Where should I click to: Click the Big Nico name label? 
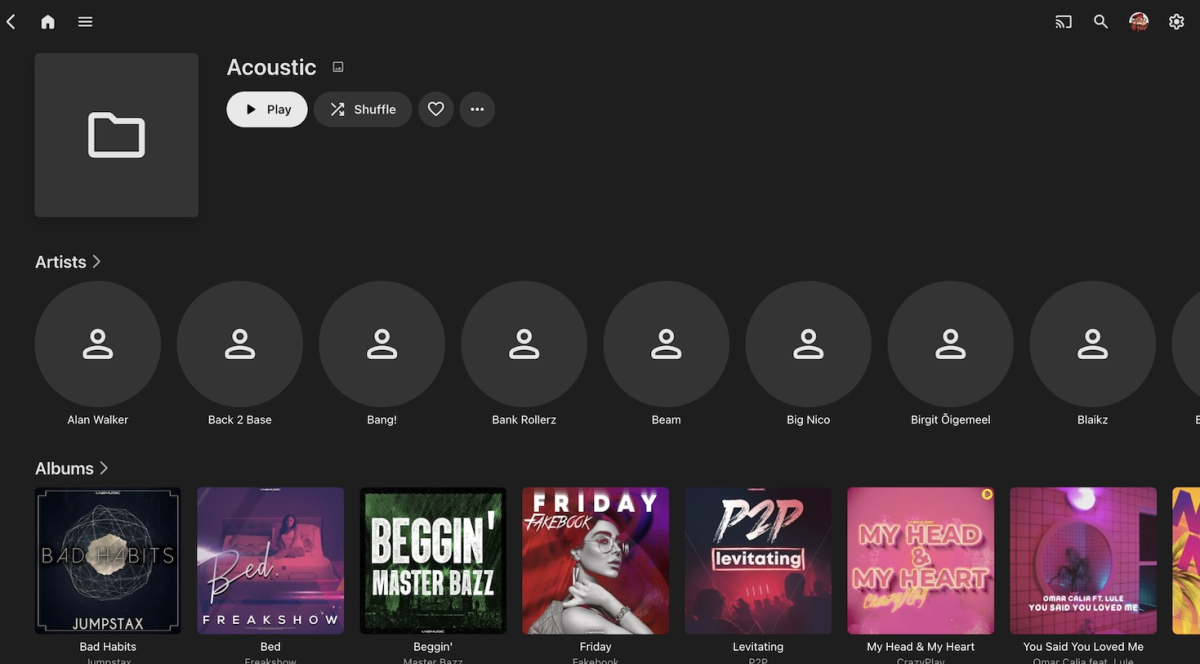808,420
